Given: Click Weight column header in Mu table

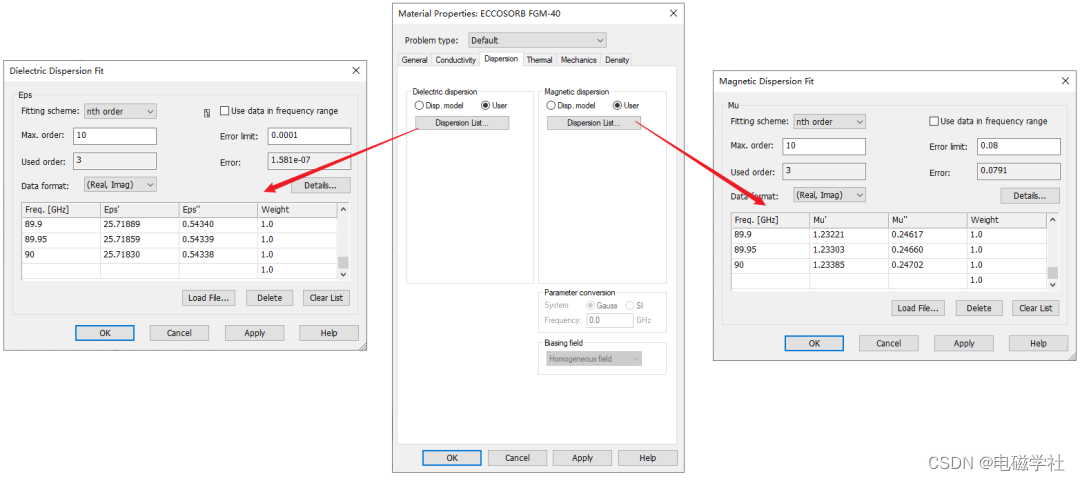Looking at the screenshot, I should pyautogui.click(x=1006, y=220).
